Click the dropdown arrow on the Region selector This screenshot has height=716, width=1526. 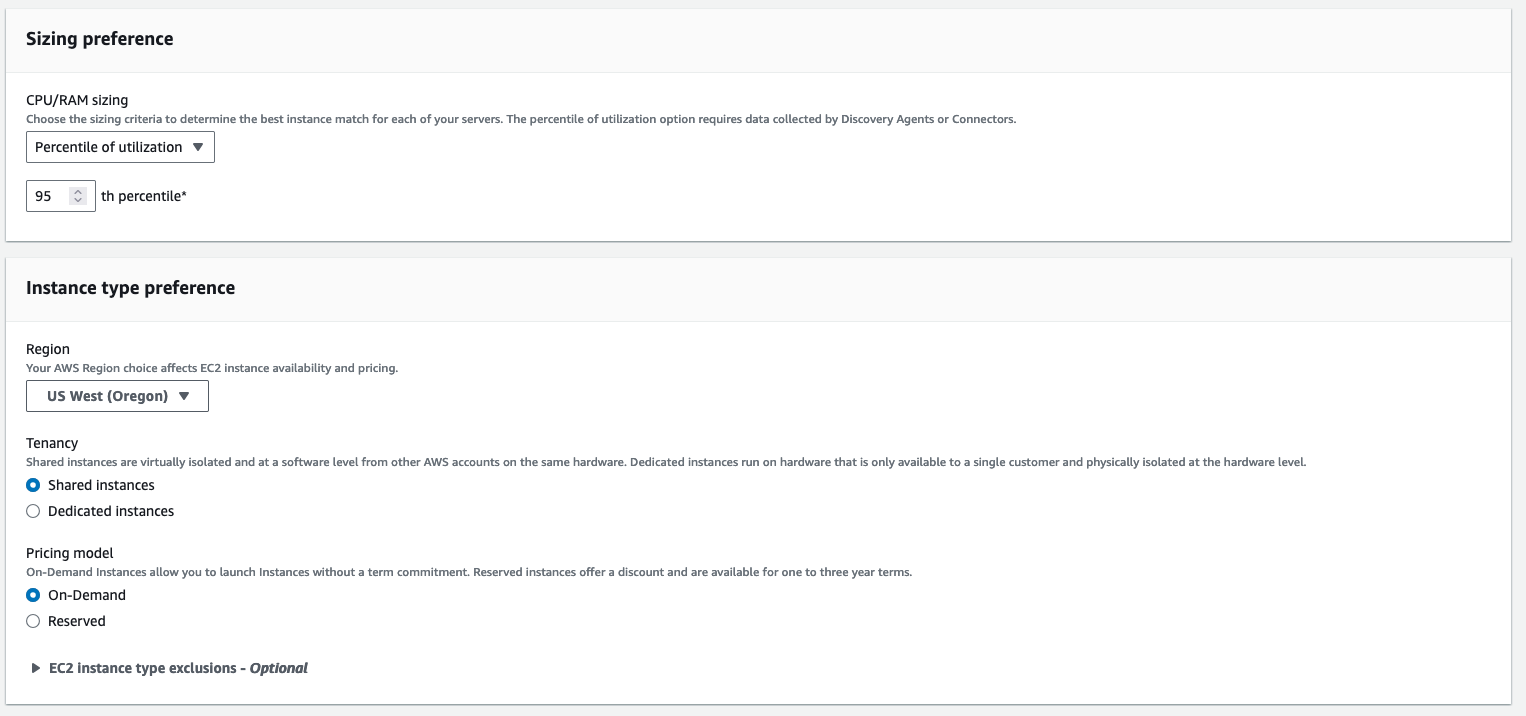(184, 396)
